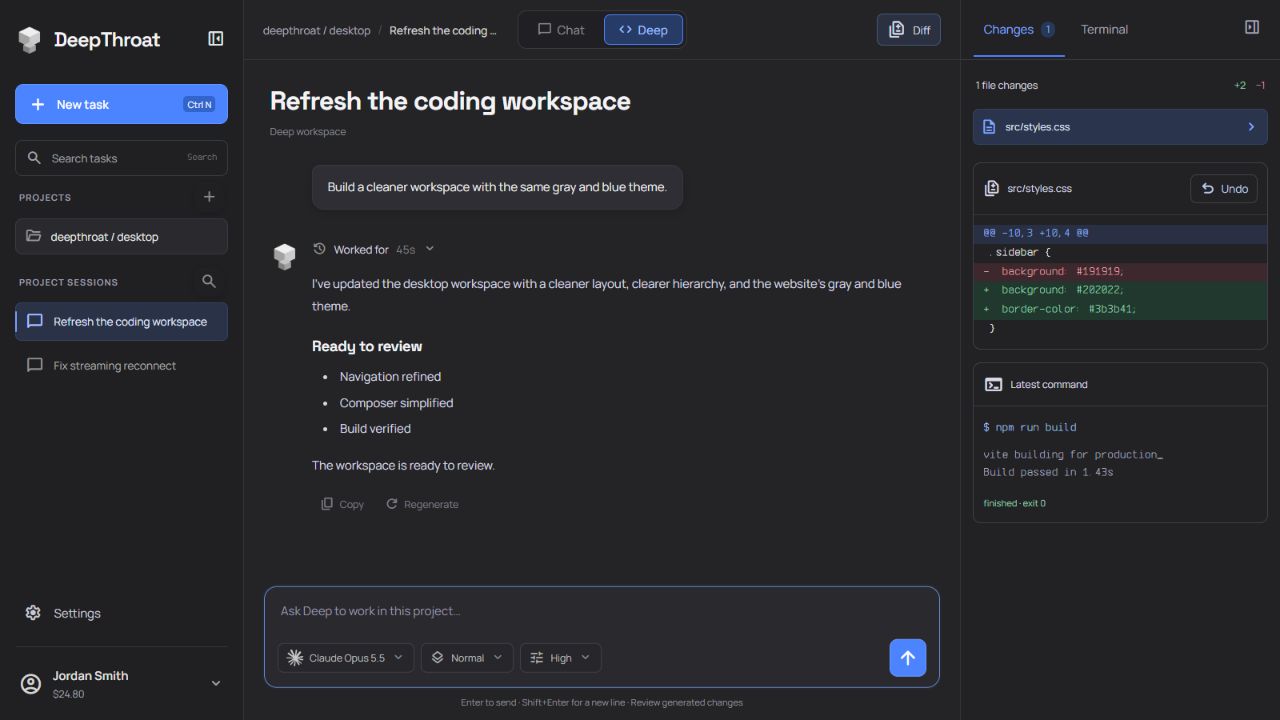Collapse the right Changes panel icon
Image resolution: width=1280 pixels, height=720 pixels.
(1252, 27)
